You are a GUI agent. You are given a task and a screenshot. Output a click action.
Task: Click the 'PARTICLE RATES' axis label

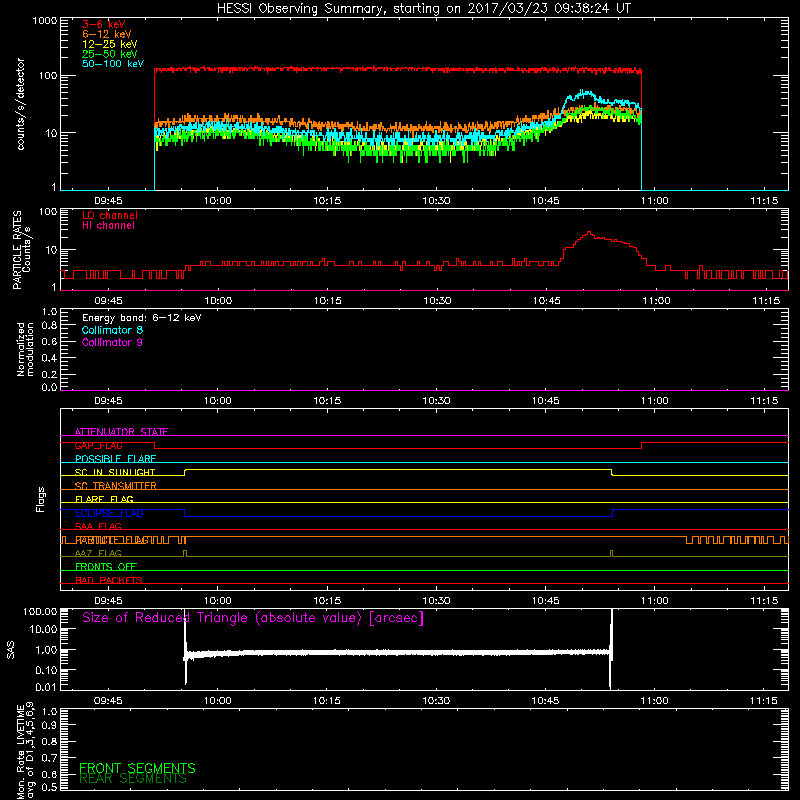click(x=17, y=250)
